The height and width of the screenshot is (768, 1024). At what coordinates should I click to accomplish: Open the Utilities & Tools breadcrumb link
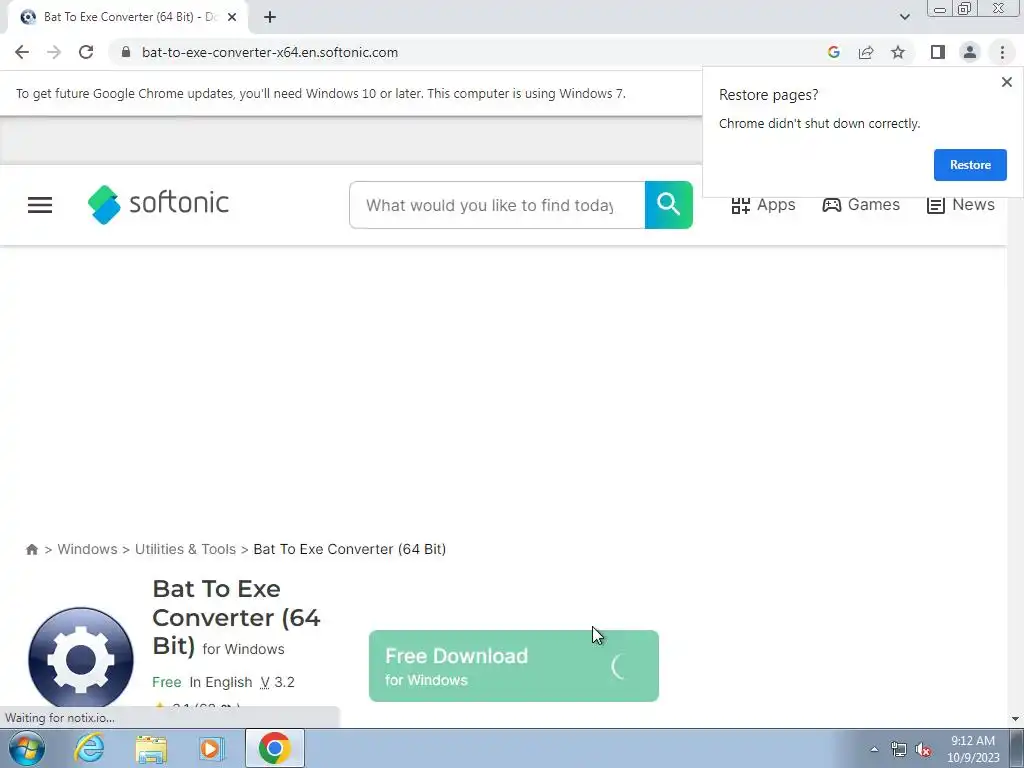[185, 549]
